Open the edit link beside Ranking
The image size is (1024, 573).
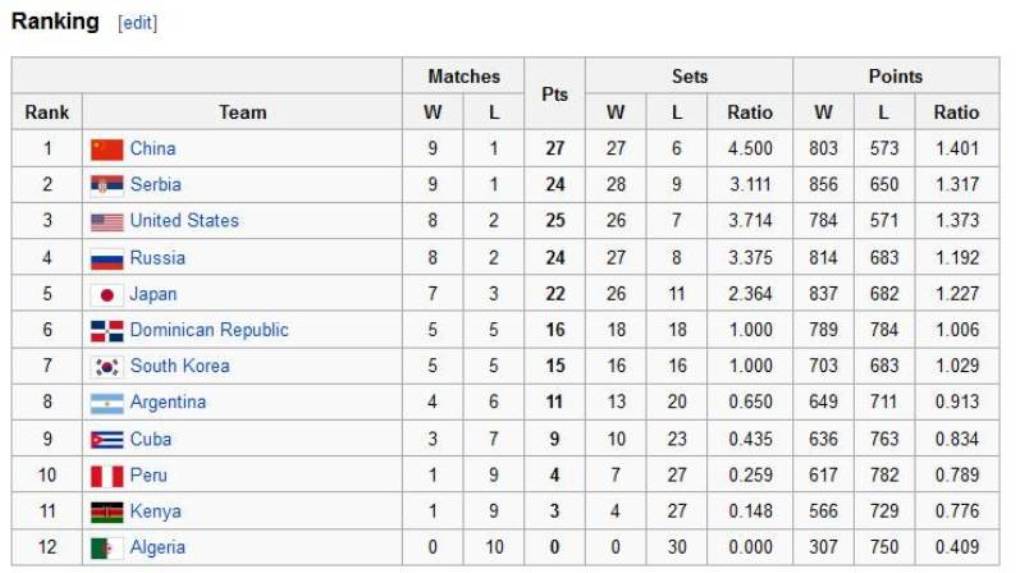[x=138, y=23]
